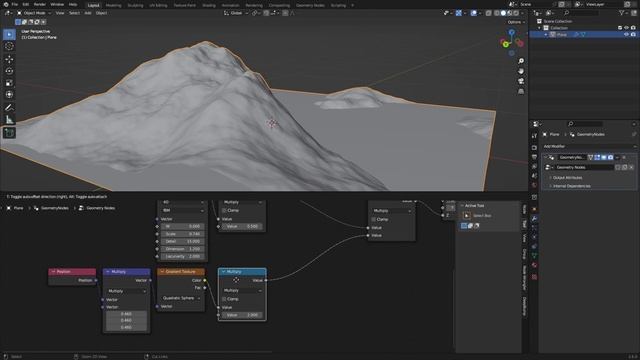
Task: Open the viewport Select menu button
Action: click(x=74, y=13)
